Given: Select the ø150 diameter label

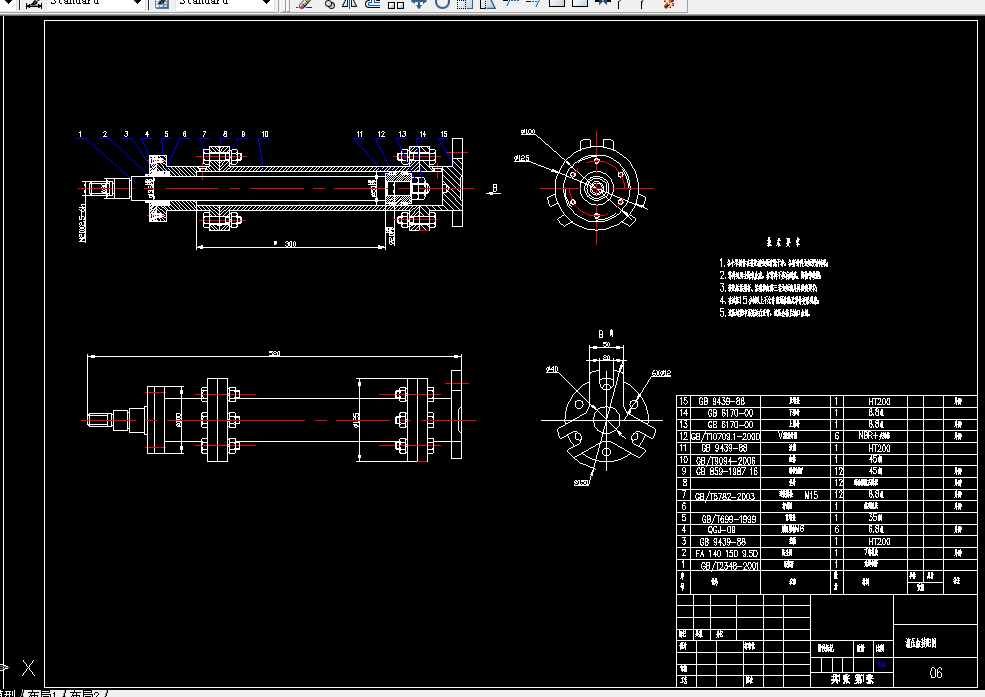Looking at the screenshot, I should point(582,482).
